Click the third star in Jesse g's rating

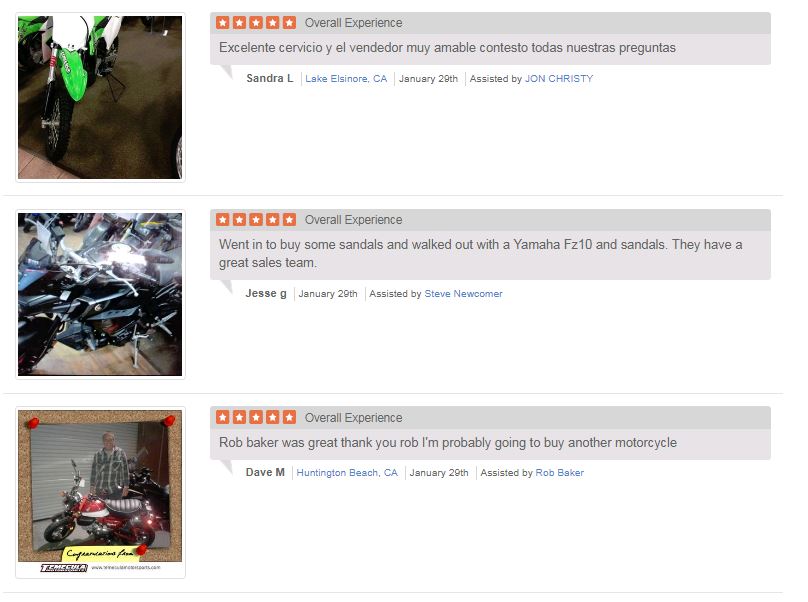coord(256,220)
